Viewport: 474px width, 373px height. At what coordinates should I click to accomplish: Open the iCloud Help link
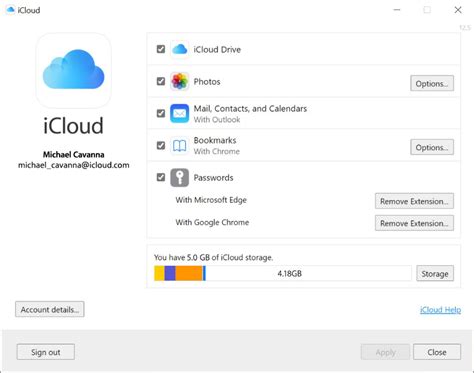[x=440, y=310]
